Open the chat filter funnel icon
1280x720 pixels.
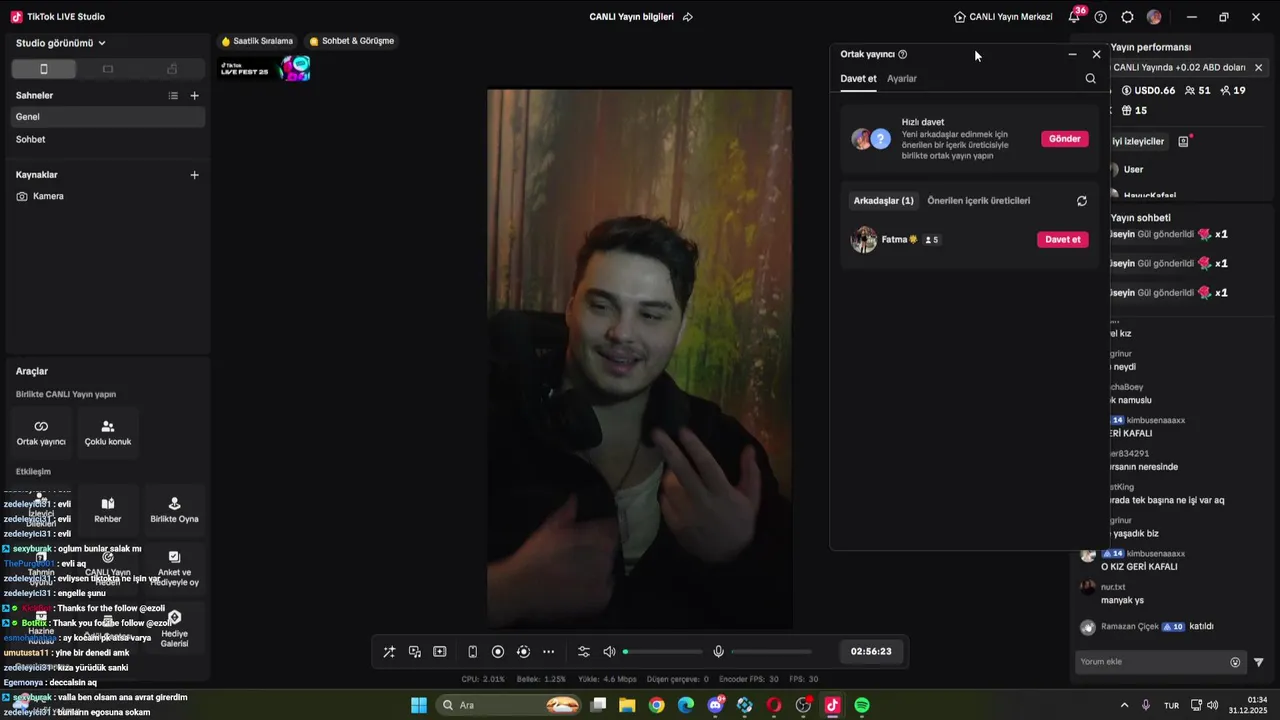coord(1259,662)
